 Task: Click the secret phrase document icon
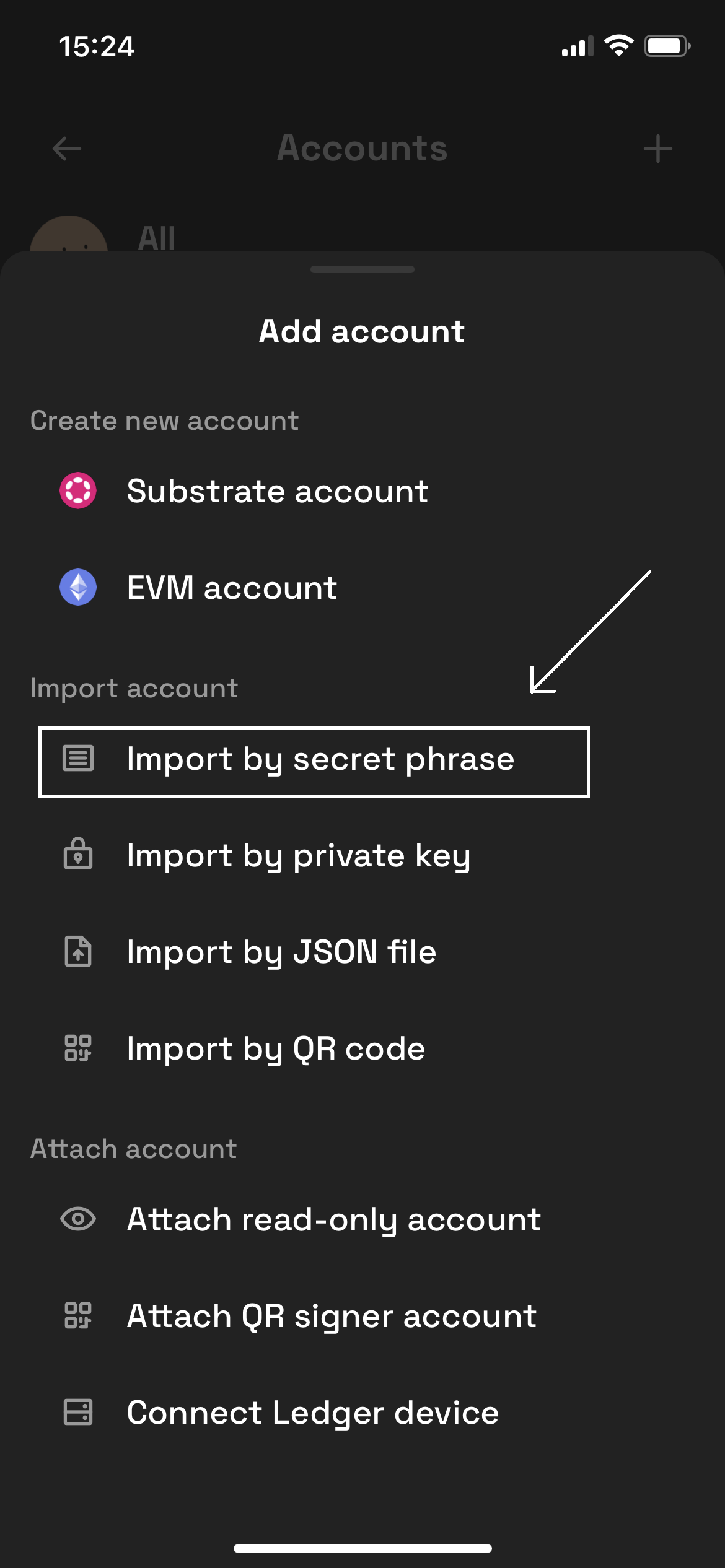[x=78, y=758]
